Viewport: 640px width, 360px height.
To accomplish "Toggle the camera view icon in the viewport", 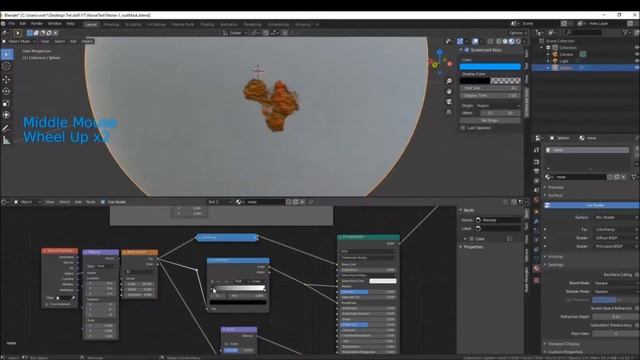I will [x=449, y=102].
